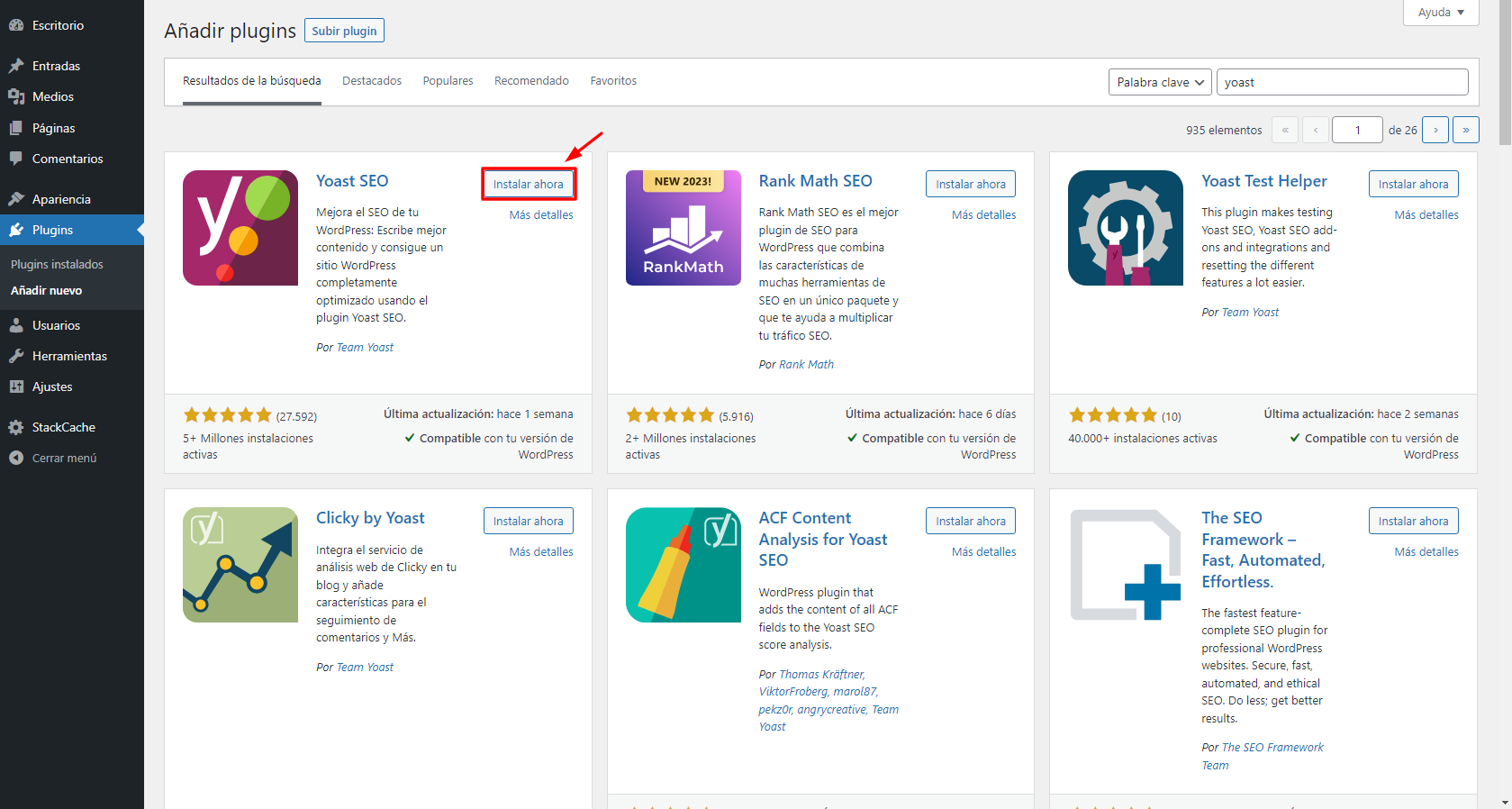Image resolution: width=1512 pixels, height=809 pixels.
Task: Open the Rank Math author link
Action: (806, 365)
